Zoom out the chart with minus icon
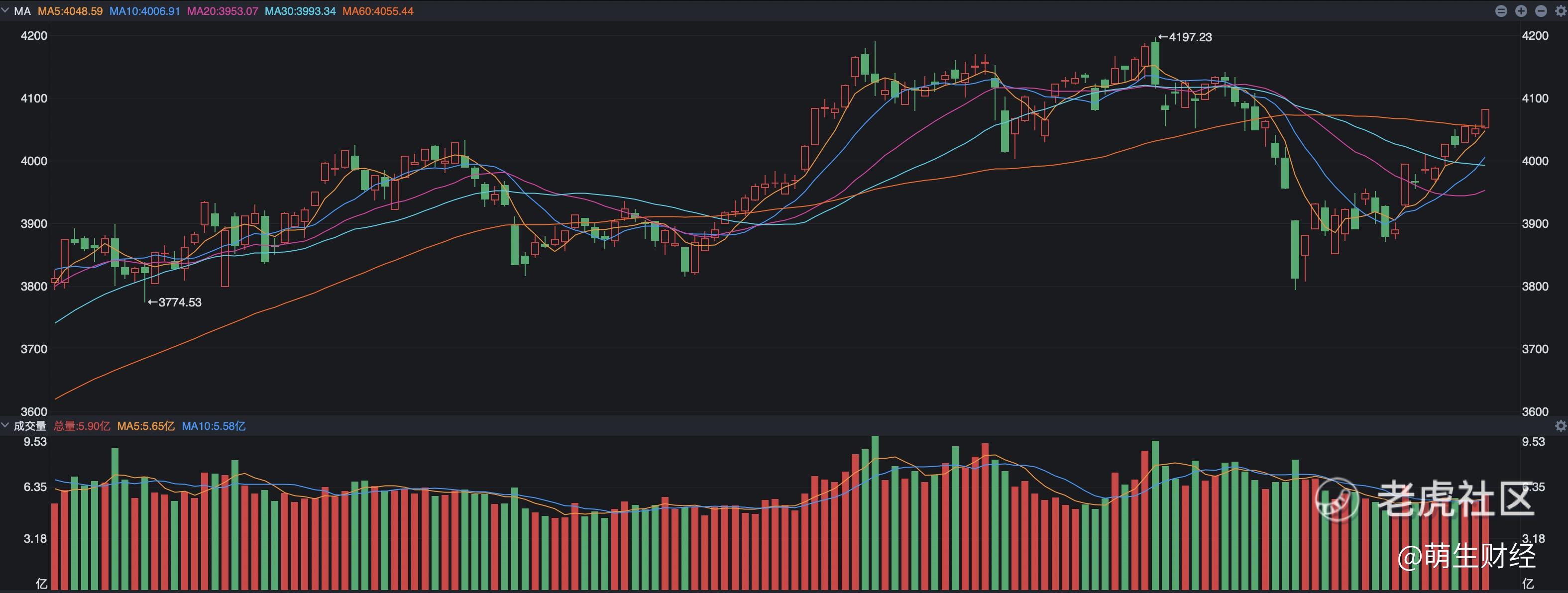Viewport: 1568px width, 593px height. pyautogui.click(x=1541, y=11)
